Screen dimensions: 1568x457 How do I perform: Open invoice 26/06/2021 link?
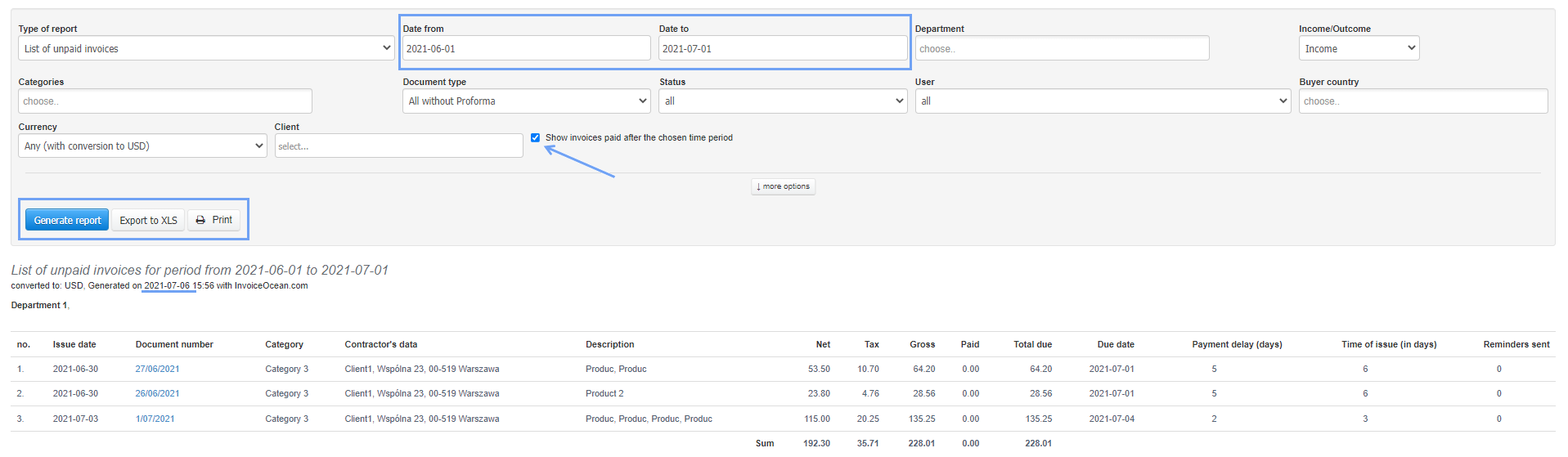[x=157, y=393]
